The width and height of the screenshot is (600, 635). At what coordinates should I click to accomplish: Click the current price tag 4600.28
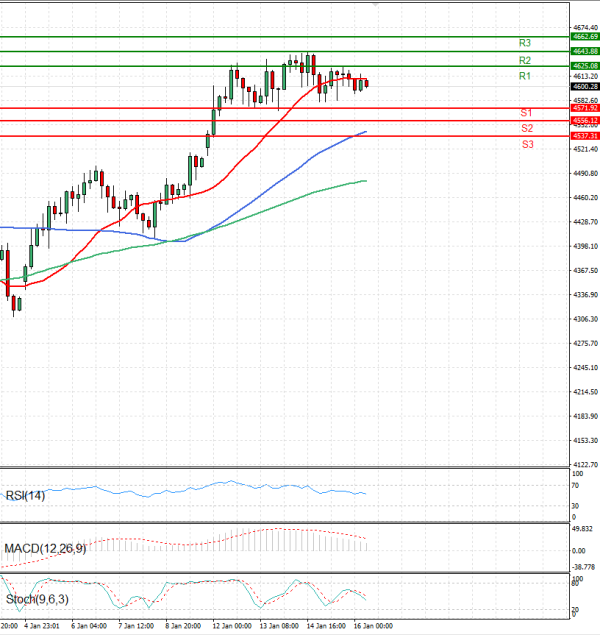coord(585,87)
